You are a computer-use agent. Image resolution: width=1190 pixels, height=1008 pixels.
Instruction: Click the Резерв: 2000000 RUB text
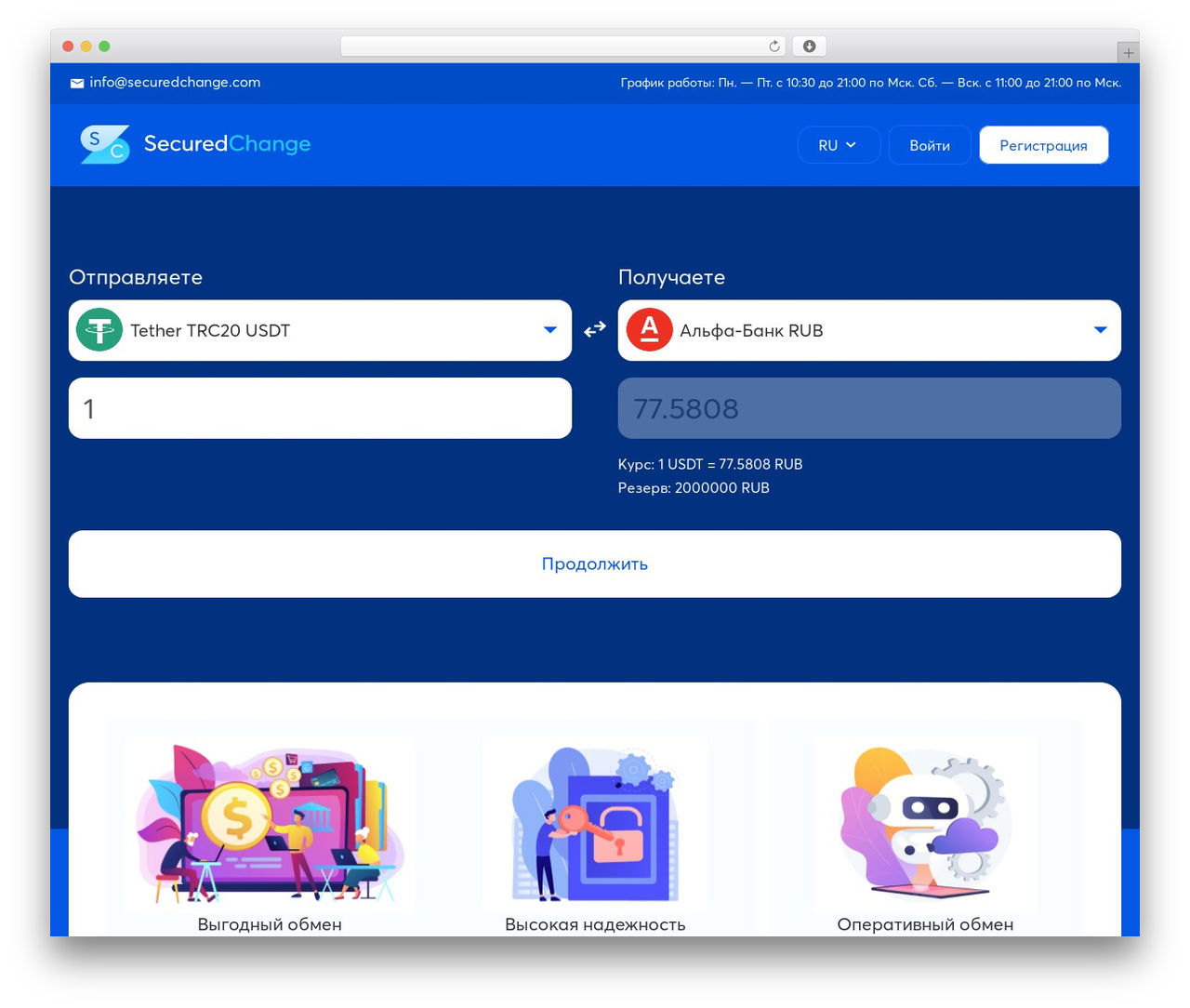(x=694, y=487)
